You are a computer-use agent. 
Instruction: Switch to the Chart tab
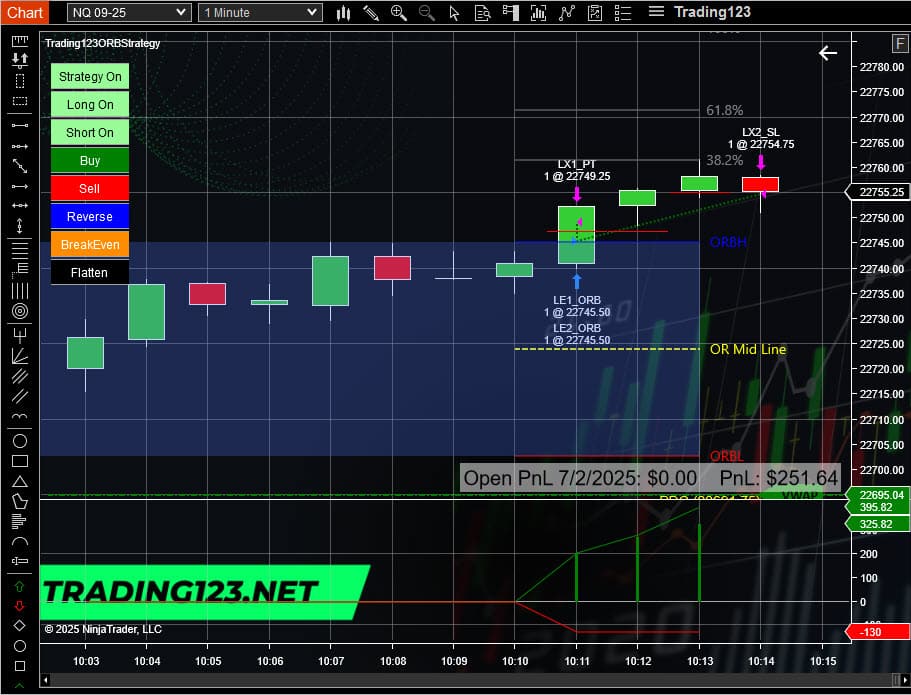coord(24,12)
